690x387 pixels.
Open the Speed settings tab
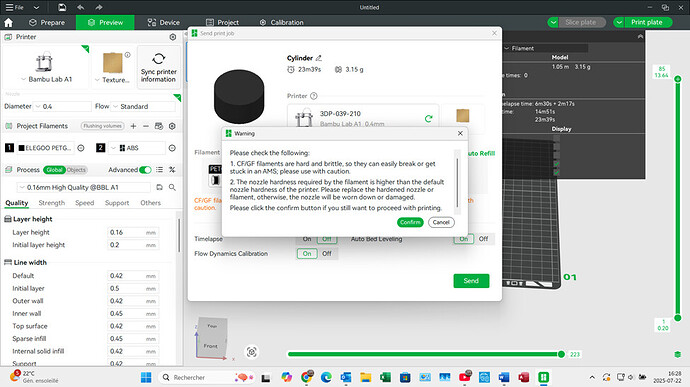coord(84,203)
